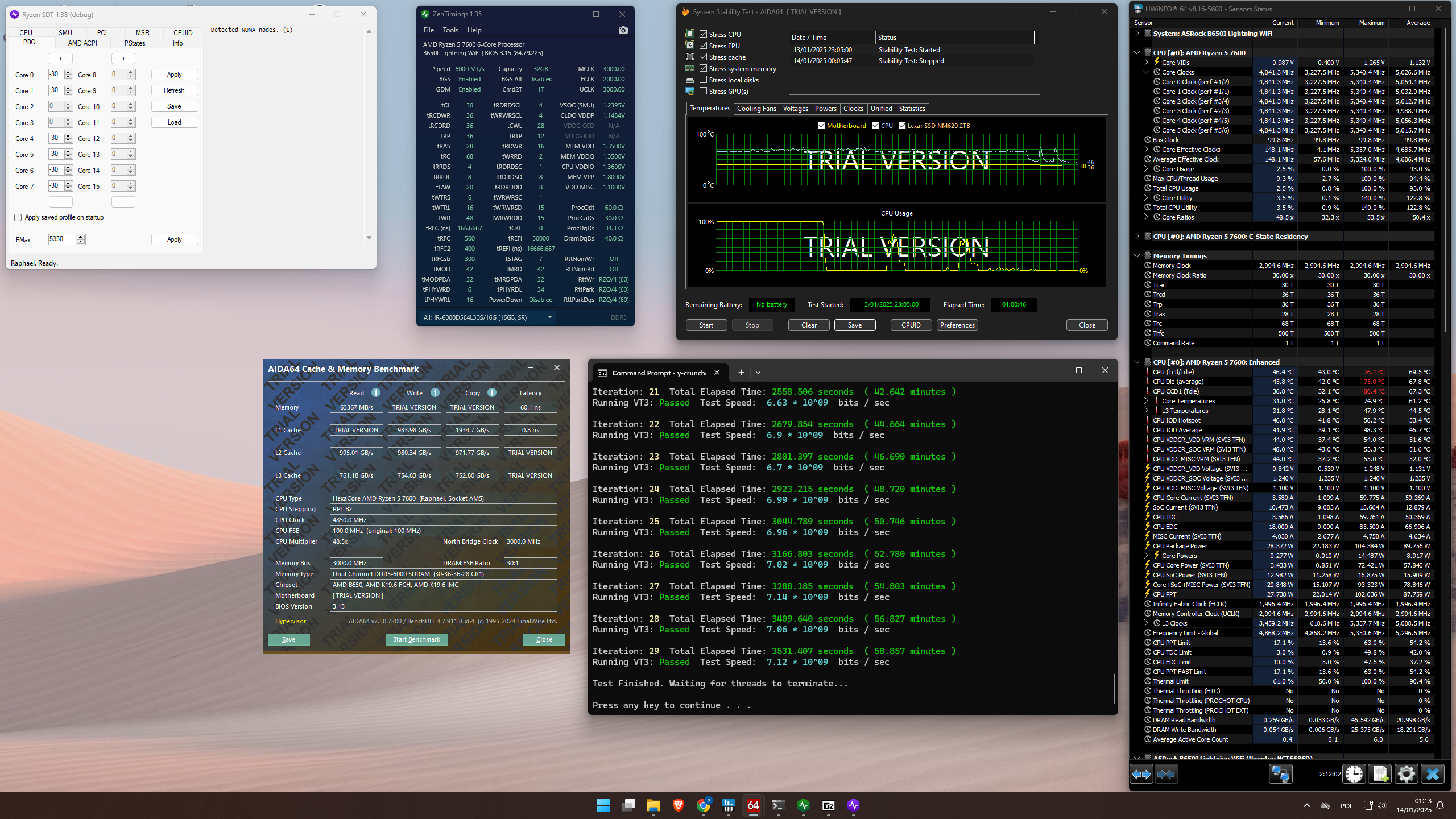This screenshot has width=1456, height=819.
Task: Open HWiNFO remote network monitoring icon
Action: (1281, 774)
